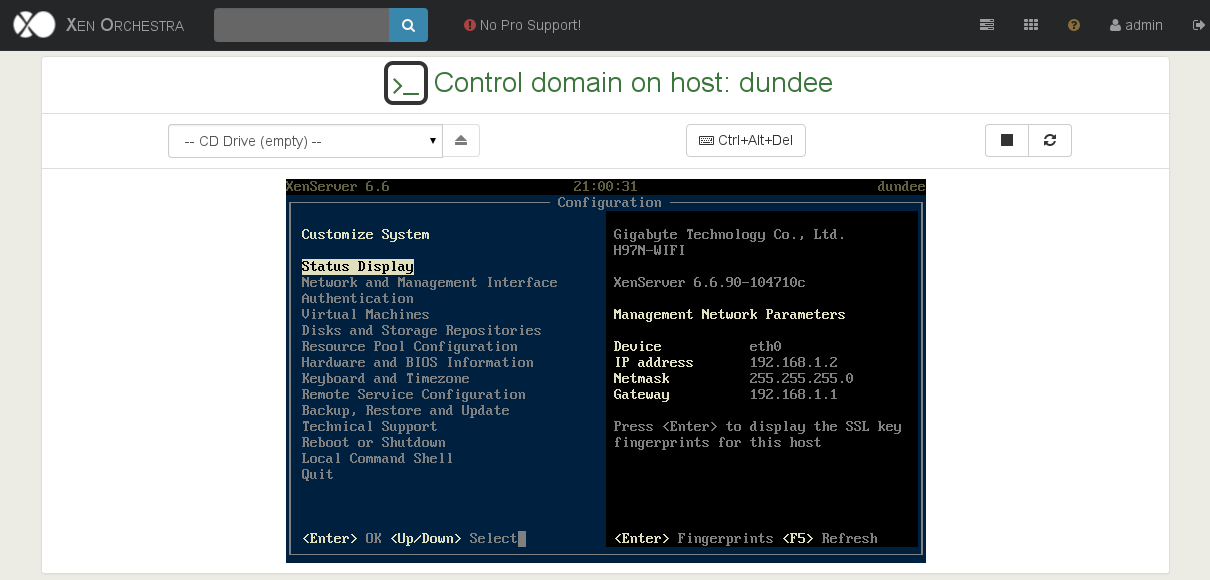Viewport: 1210px width, 580px height.
Task: Select Backup, Restore and Update entry
Action: coord(406,411)
